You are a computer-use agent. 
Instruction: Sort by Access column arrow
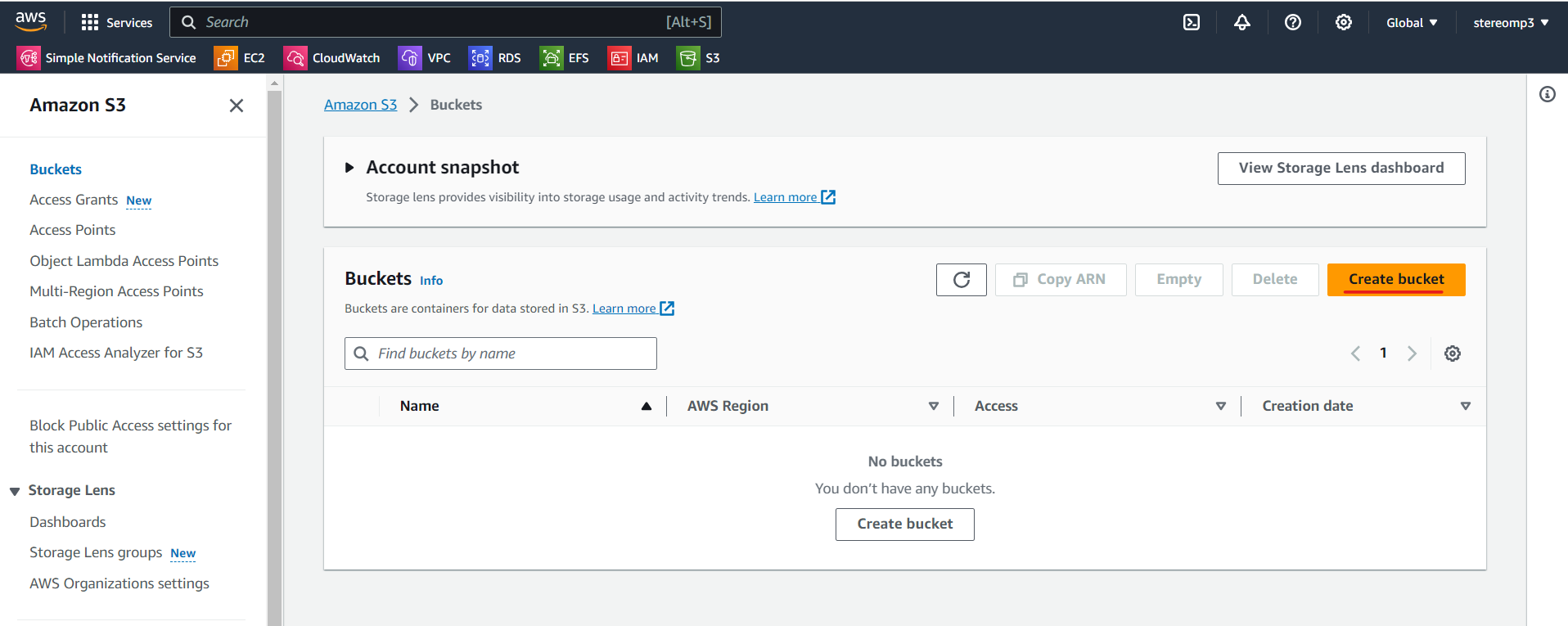[1221, 406]
